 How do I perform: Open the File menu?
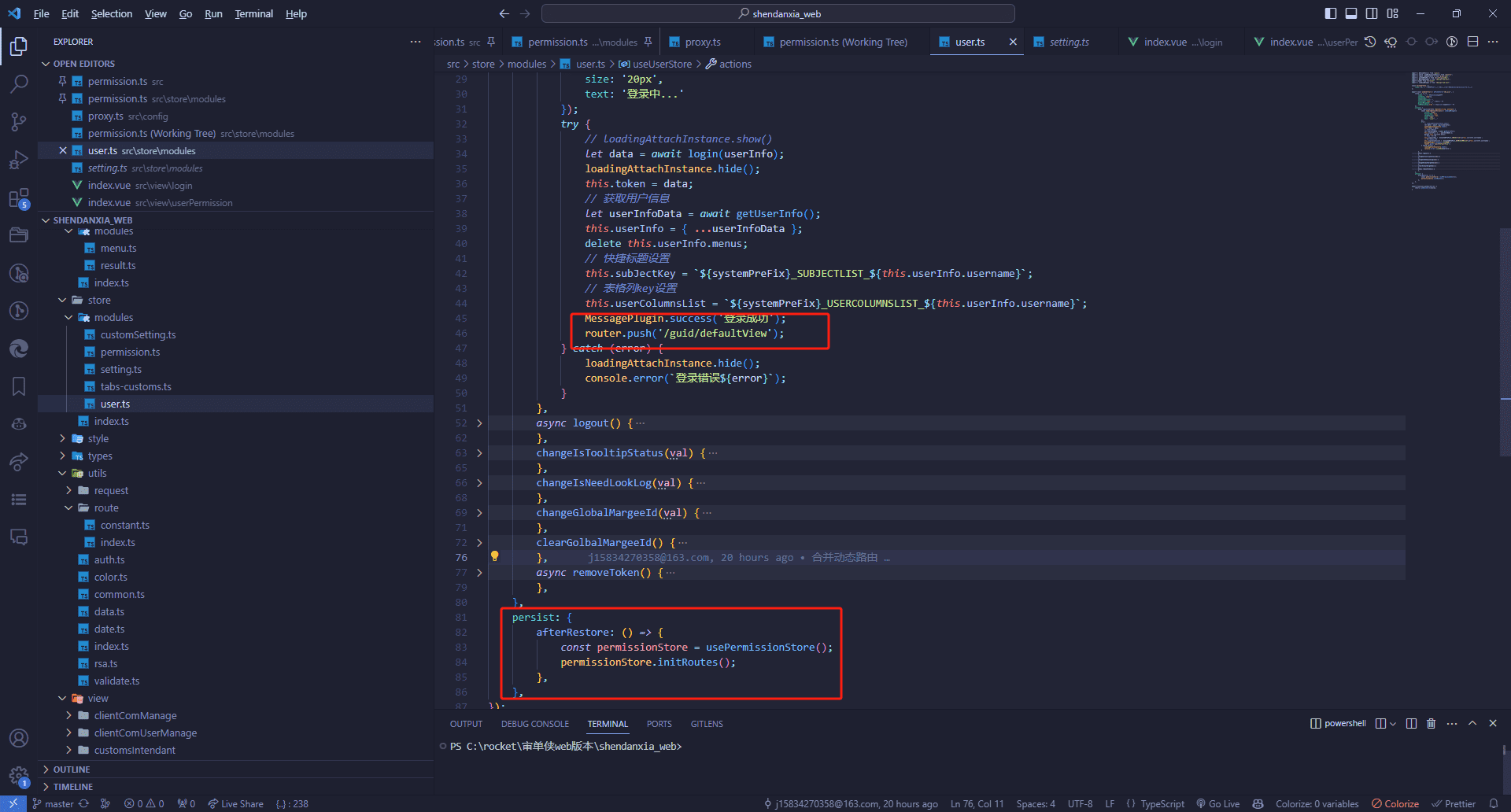click(x=41, y=13)
